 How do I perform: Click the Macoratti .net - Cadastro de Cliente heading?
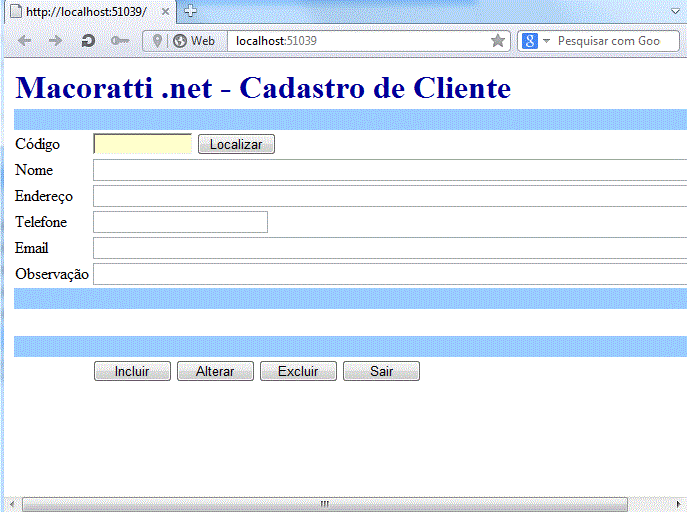pyautogui.click(x=263, y=88)
